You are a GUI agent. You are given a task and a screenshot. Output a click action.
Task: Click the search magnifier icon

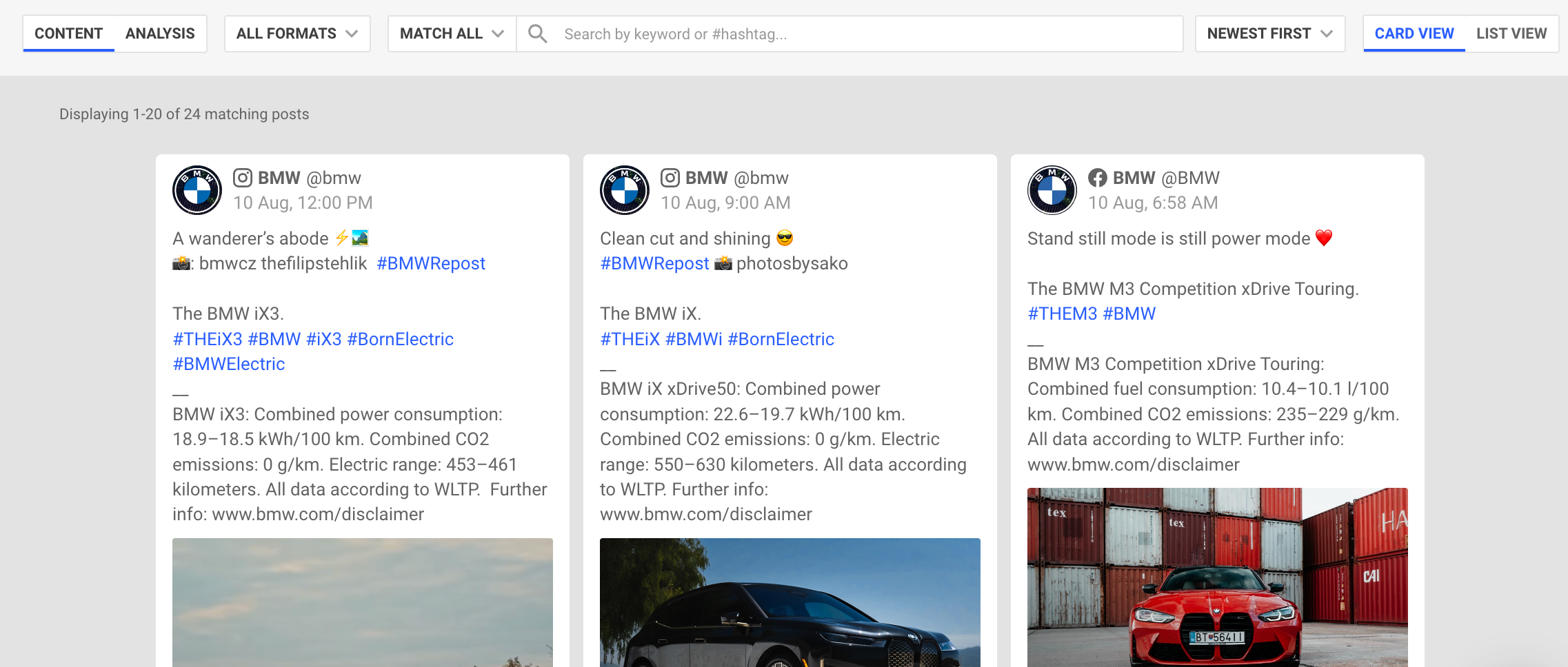click(x=538, y=34)
